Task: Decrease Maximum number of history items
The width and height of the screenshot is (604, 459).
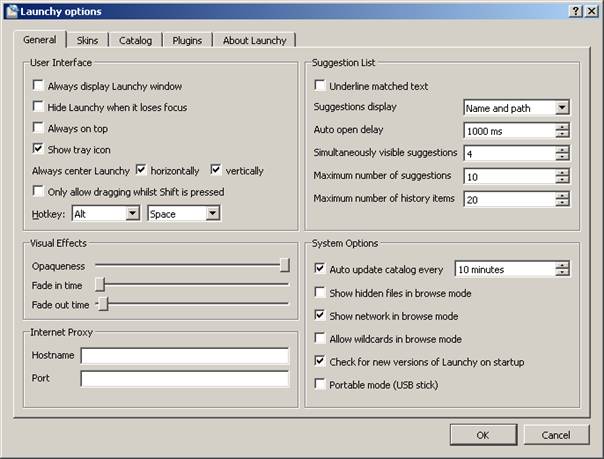Action: (562, 203)
